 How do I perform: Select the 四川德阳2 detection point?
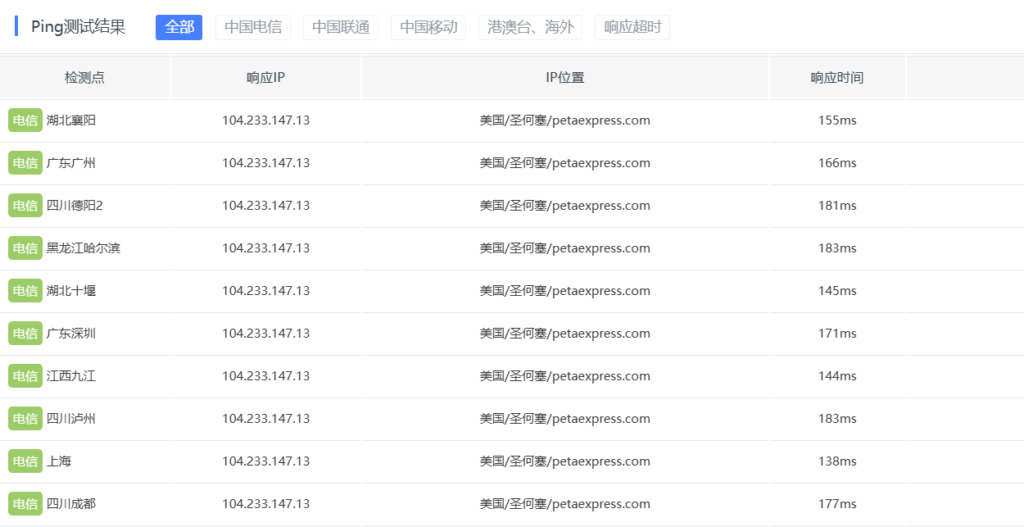74,206
